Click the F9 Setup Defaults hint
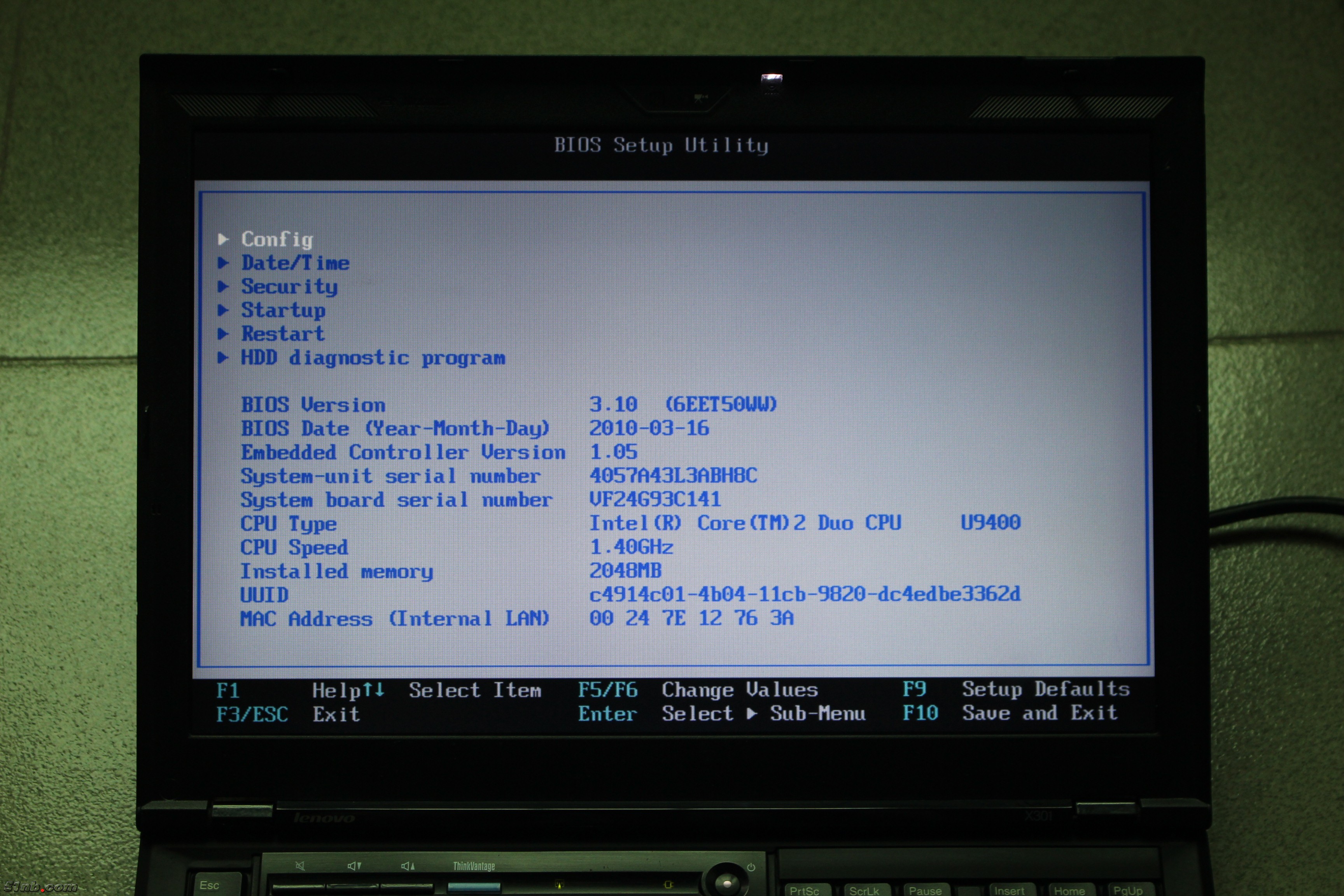 1016,689
